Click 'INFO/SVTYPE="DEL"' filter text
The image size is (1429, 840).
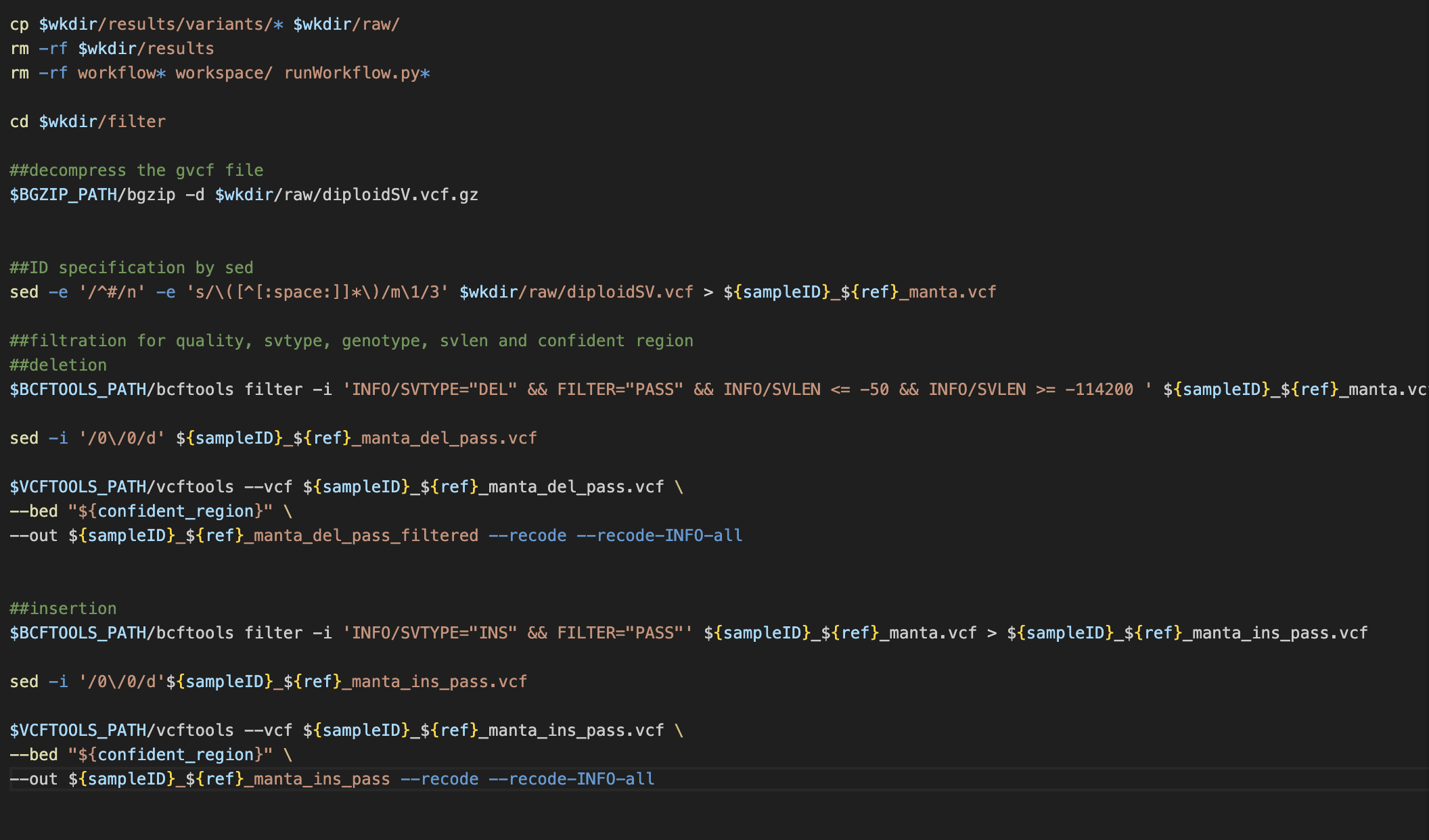434,390
